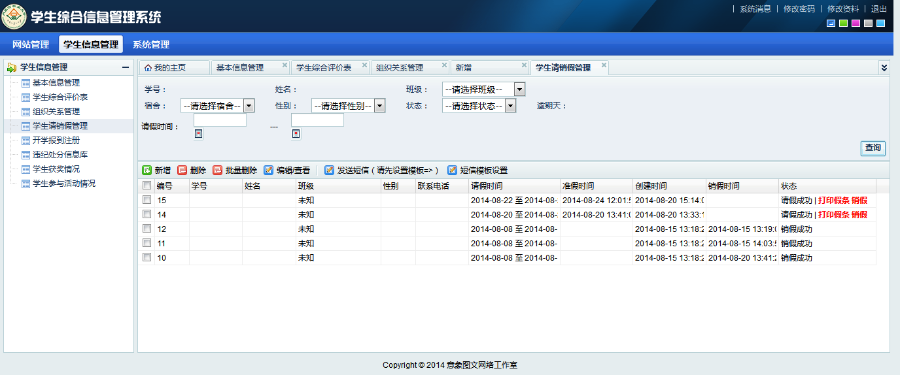
Task: Click the icon beside 学生获奖情况 in sidebar
Action: pos(25,169)
